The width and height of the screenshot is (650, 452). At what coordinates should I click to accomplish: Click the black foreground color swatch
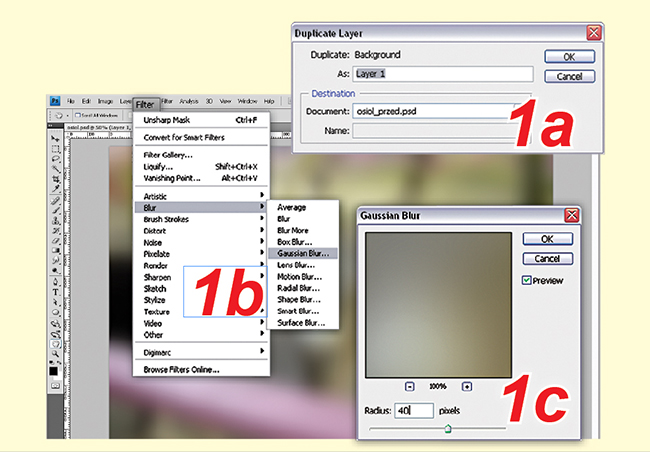click(x=53, y=370)
